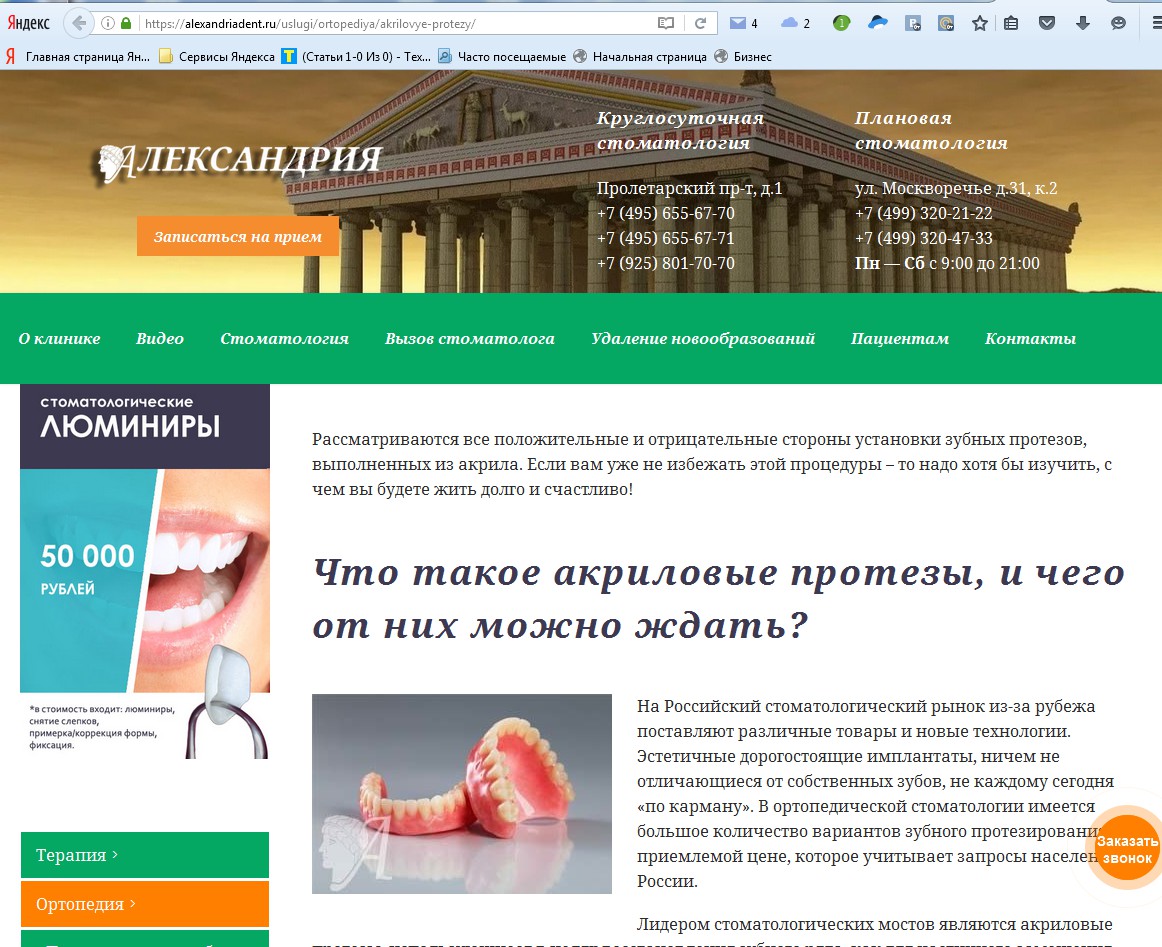This screenshot has width=1162, height=947.
Task: Click the gold circular extension toolbar icon
Action: click(x=946, y=24)
